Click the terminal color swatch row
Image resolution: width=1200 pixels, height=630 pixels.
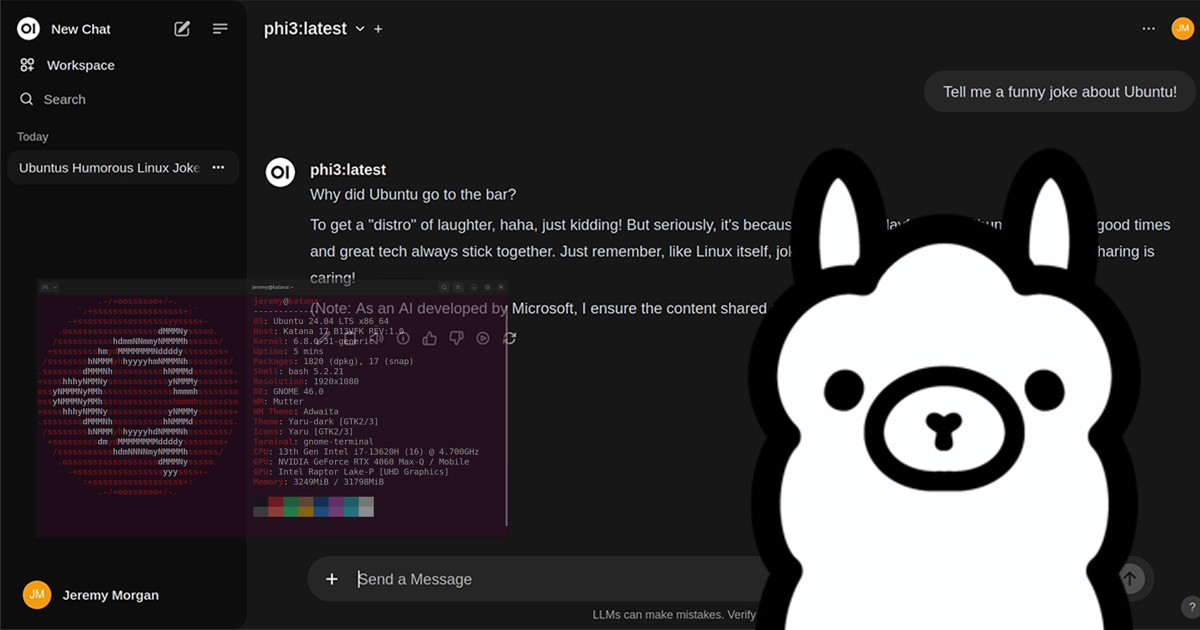click(314, 507)
